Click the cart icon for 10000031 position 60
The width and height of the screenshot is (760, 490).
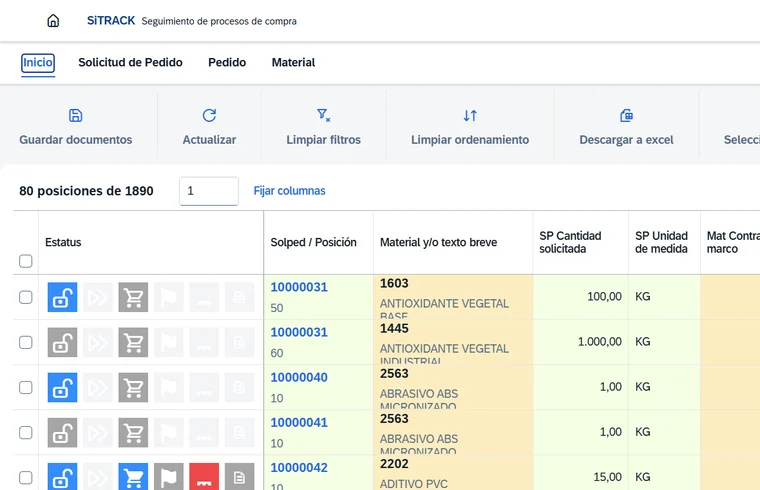pos(133,342)
